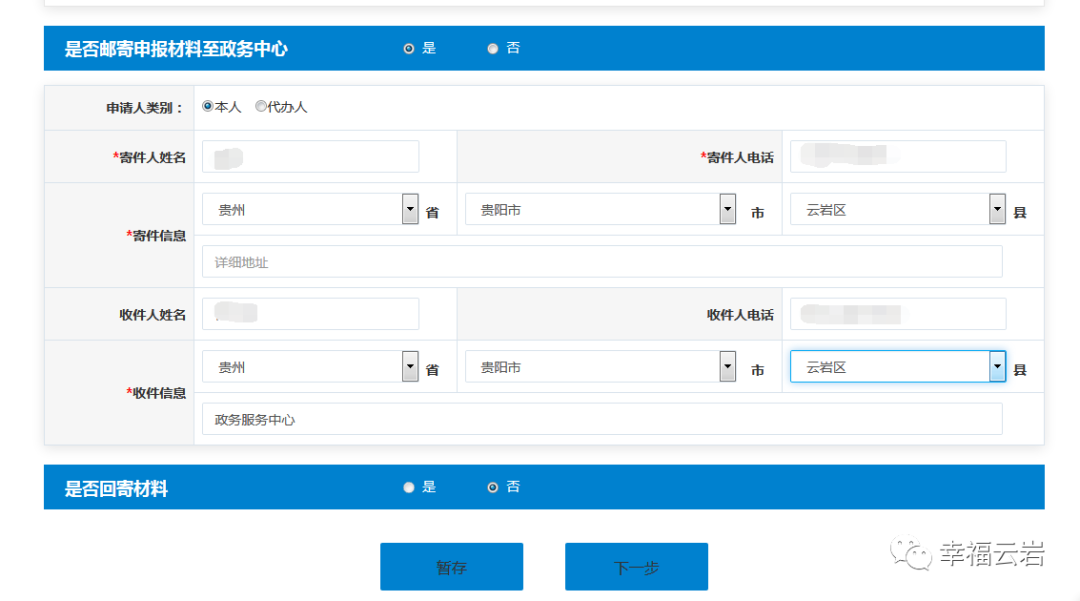This screenshot has width=1080, height=601.
Task: Click into the 收件人电话 input field
Action: (897, 313)
